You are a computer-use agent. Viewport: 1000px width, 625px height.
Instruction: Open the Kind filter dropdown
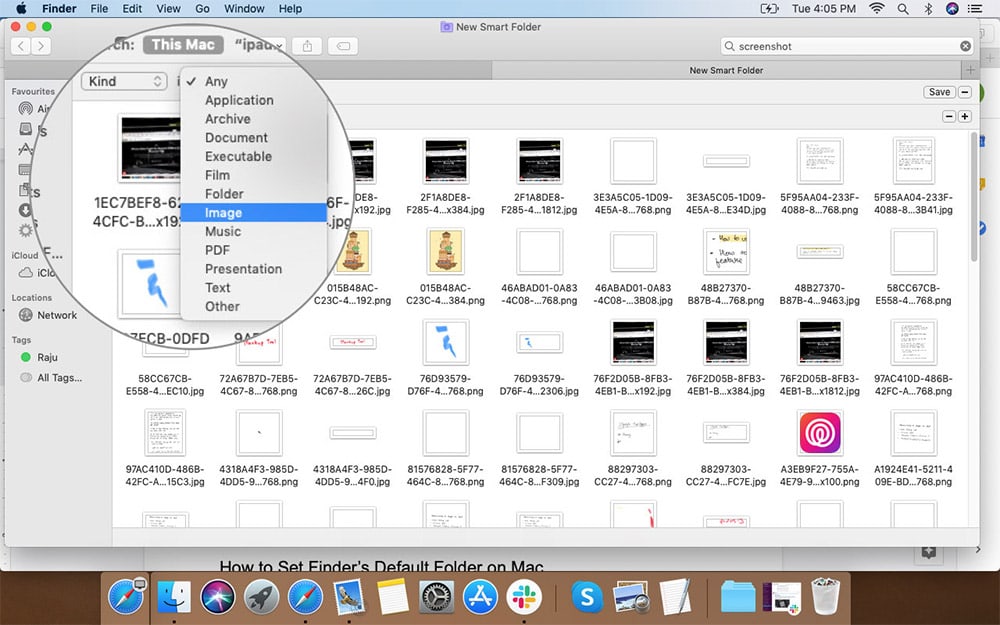123,81
